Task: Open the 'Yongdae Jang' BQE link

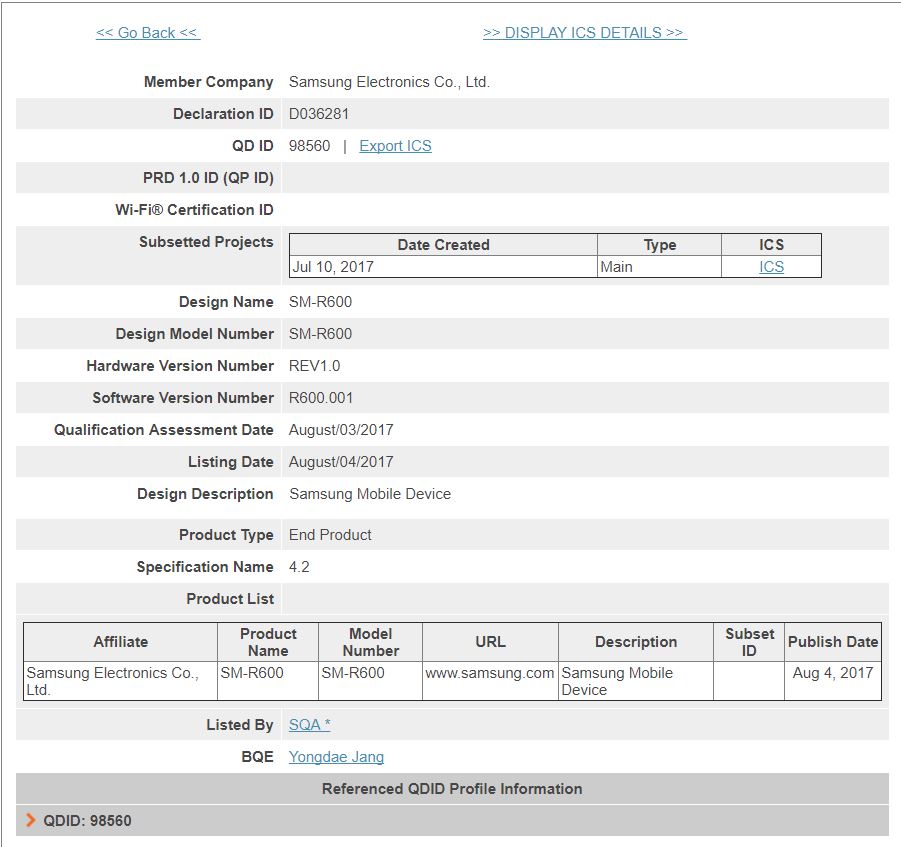Action: click(x=336, y=757)
